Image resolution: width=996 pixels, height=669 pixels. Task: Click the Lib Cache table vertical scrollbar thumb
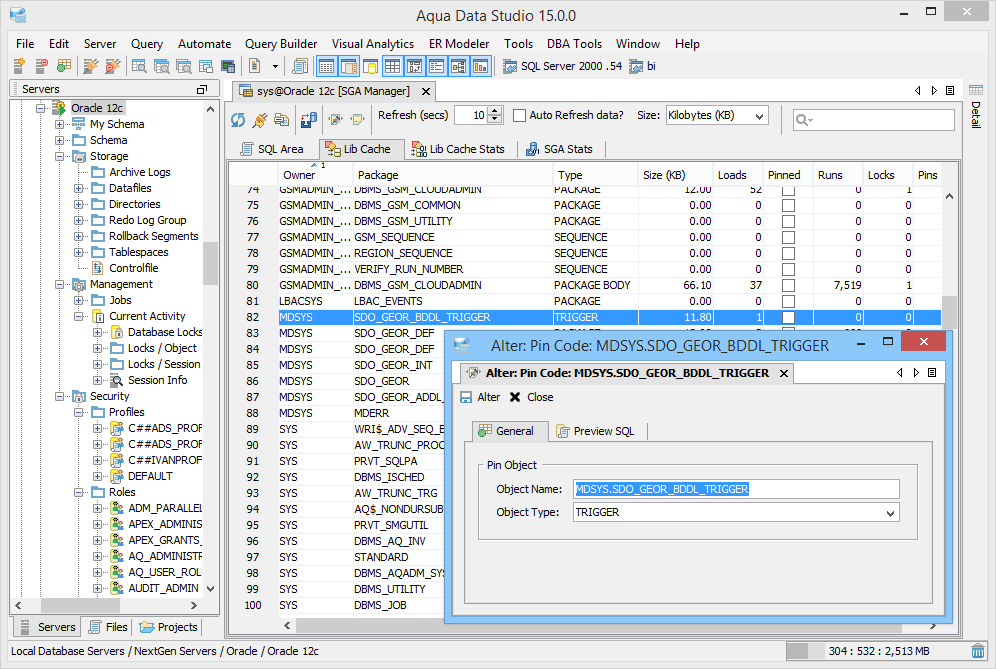[x=950, y=313]
